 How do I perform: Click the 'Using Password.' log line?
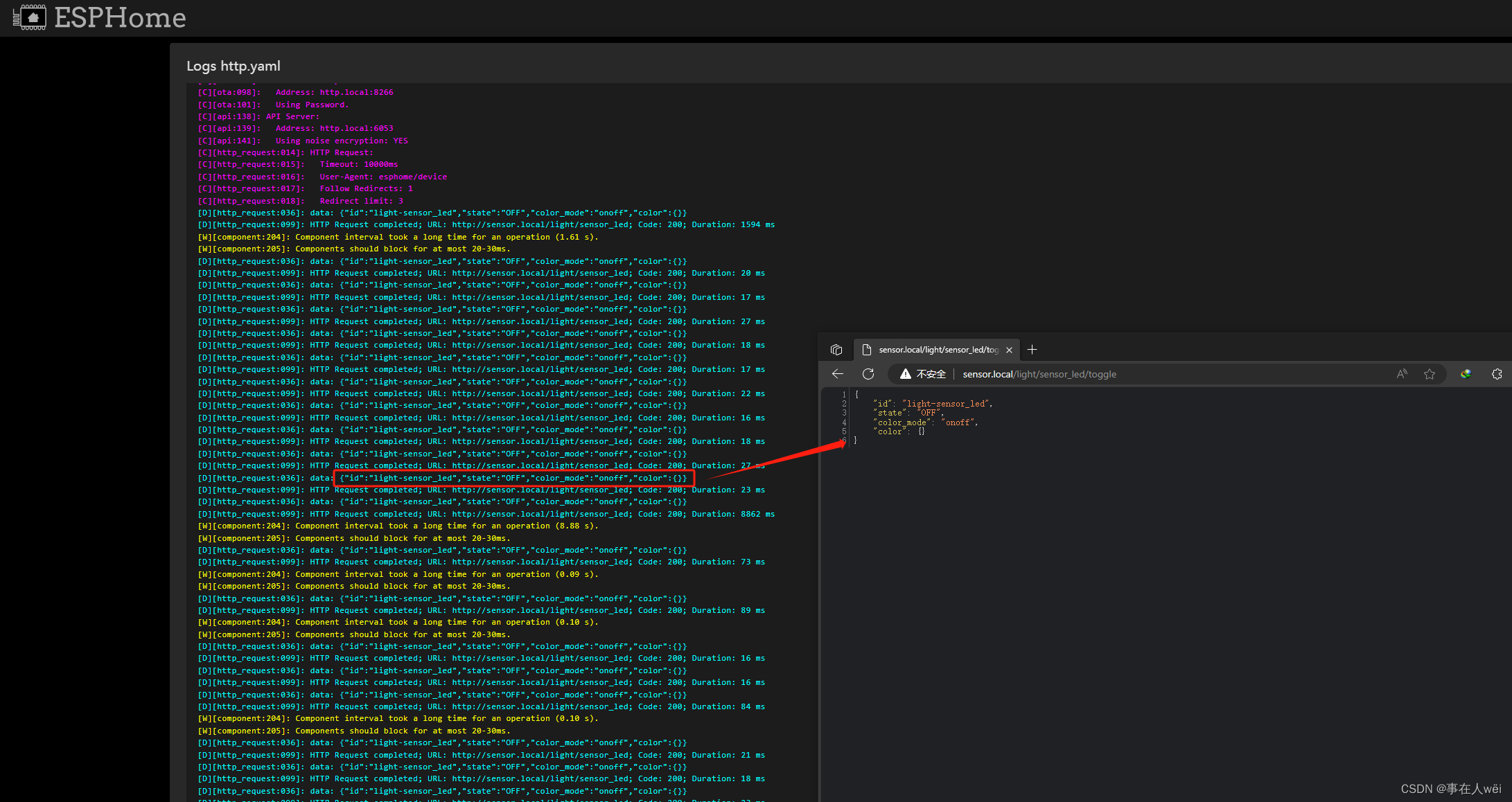tap(273, 105)
